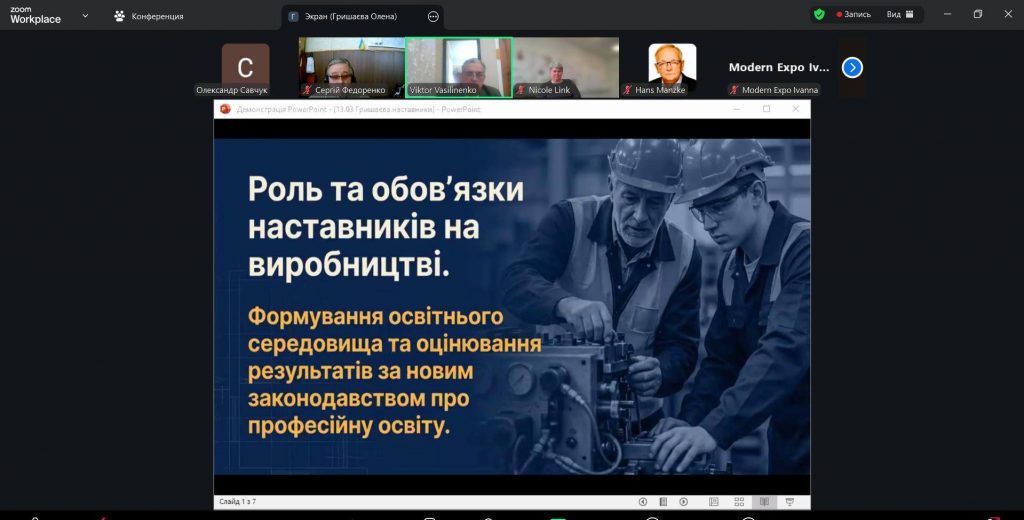Open the Вид view menu
1024x520 pixels.
(898, 15)
